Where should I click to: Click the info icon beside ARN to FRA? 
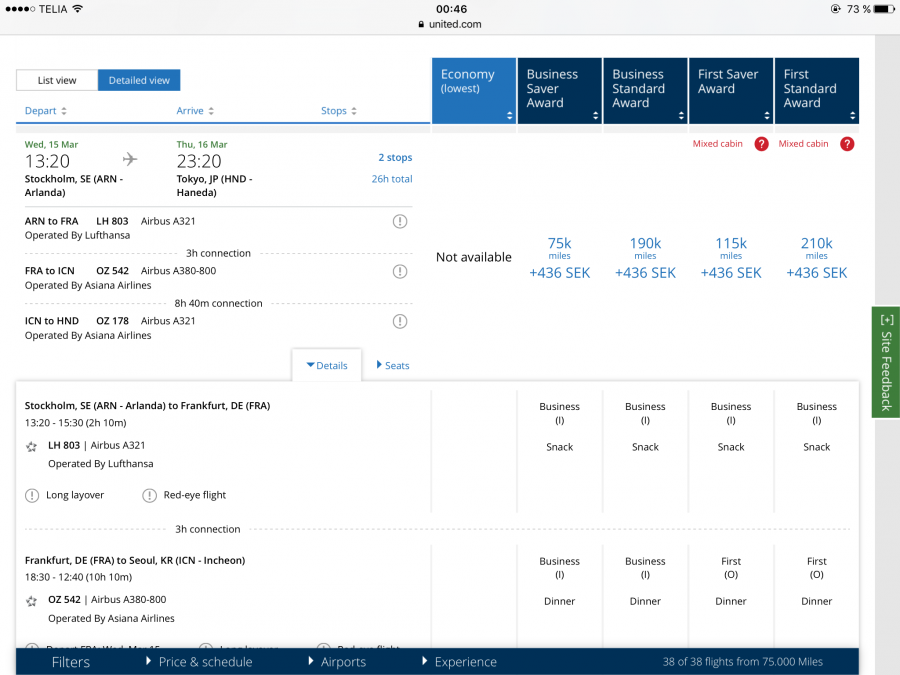coord(400,222)
